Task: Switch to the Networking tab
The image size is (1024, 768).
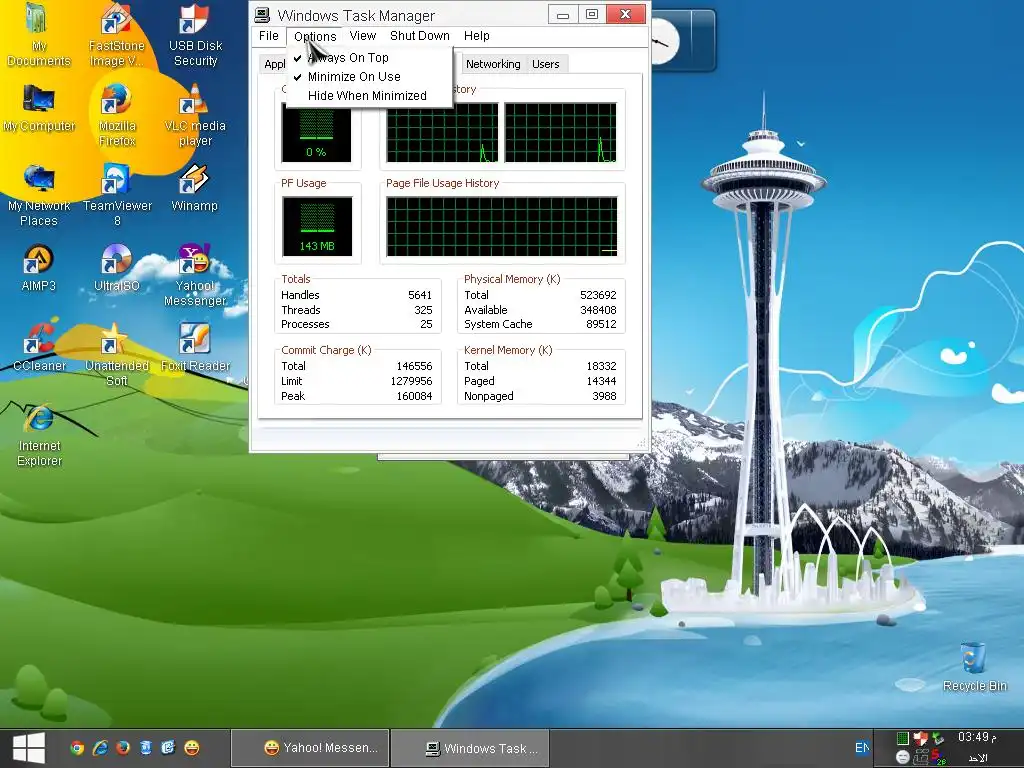Action: click(493, 64)
